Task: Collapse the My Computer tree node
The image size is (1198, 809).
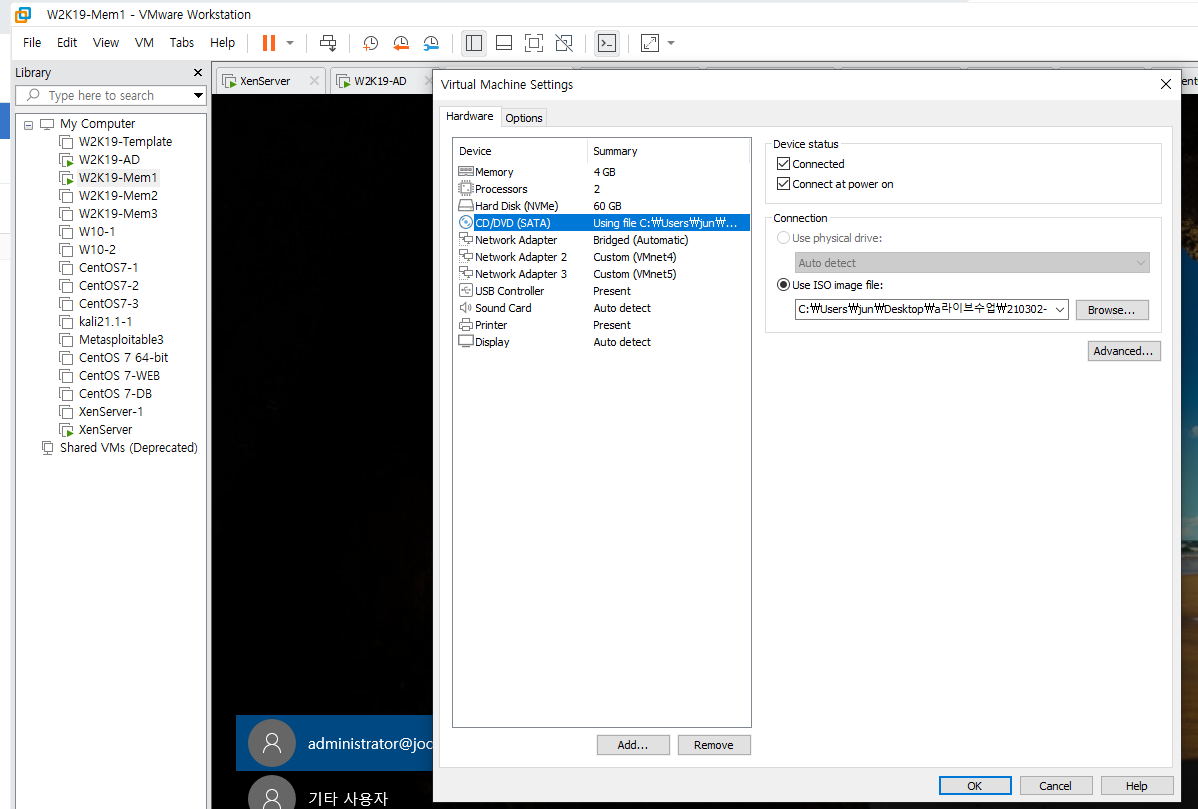Action: (28, 125)
